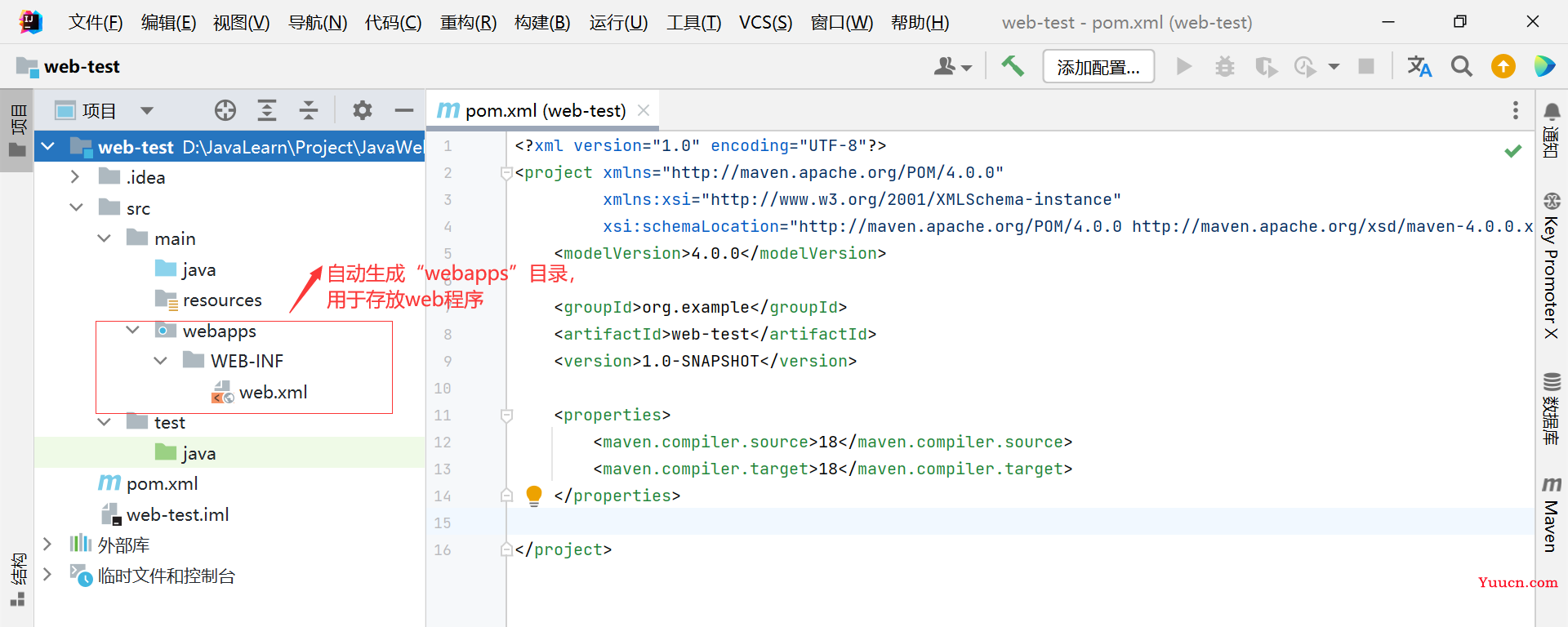Open the 项目 view dropdown arrow

pos(147,110)
